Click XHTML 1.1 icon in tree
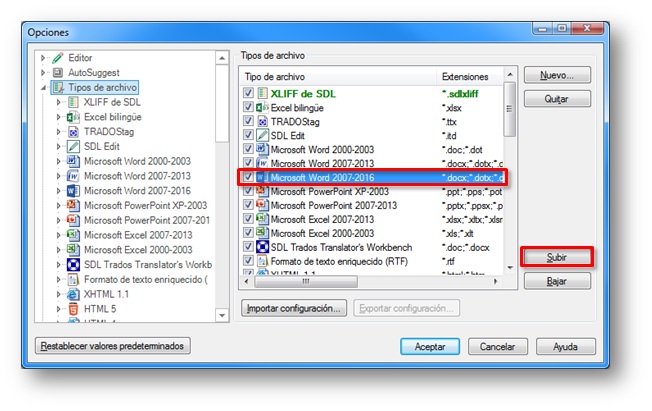 click(x=73, y=294)
